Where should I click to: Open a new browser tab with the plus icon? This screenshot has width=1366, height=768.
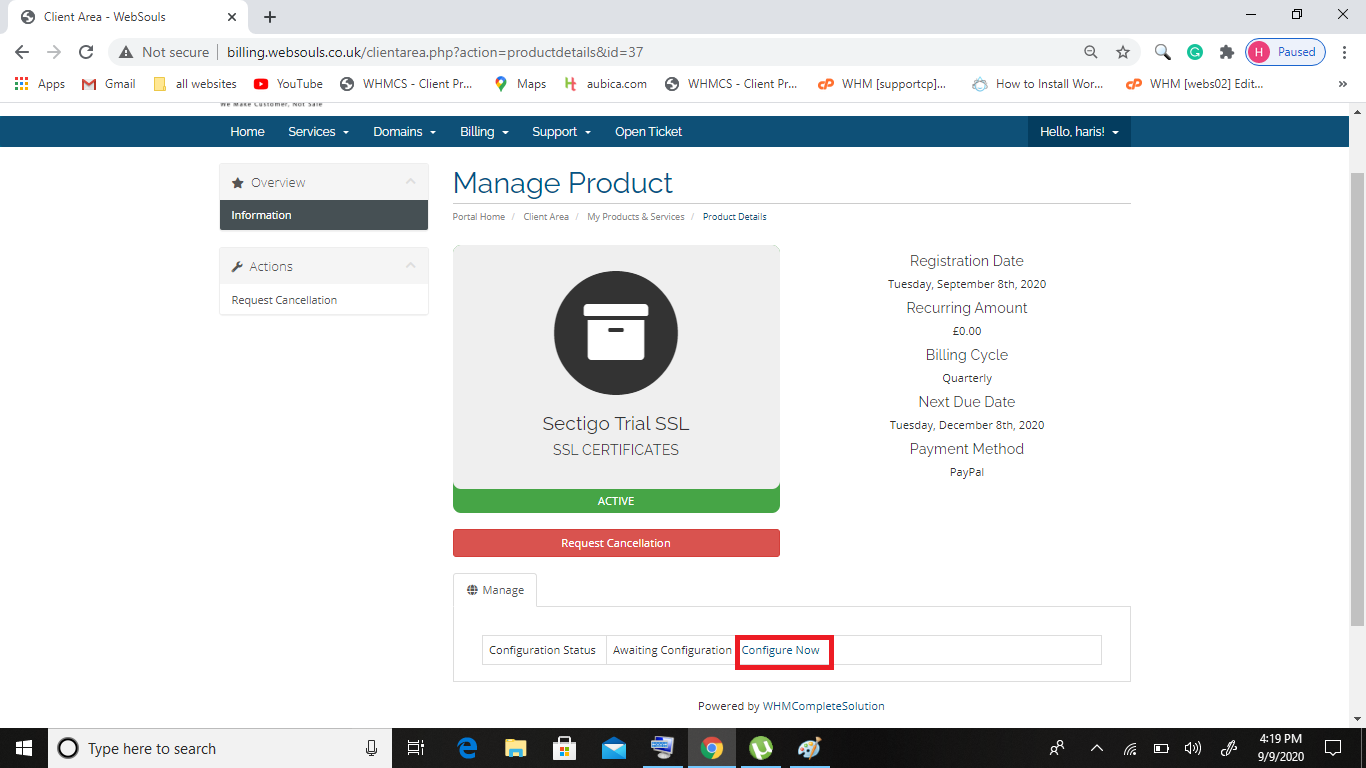pos(270,17)
